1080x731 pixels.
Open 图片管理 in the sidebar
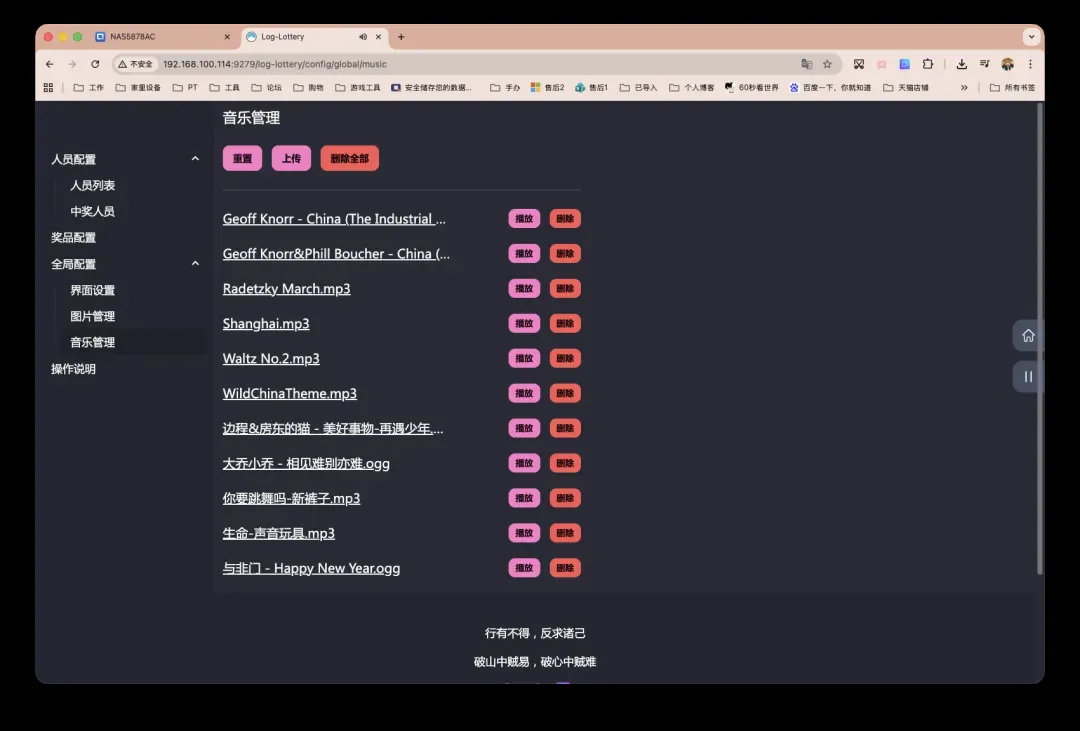(92, 316)
